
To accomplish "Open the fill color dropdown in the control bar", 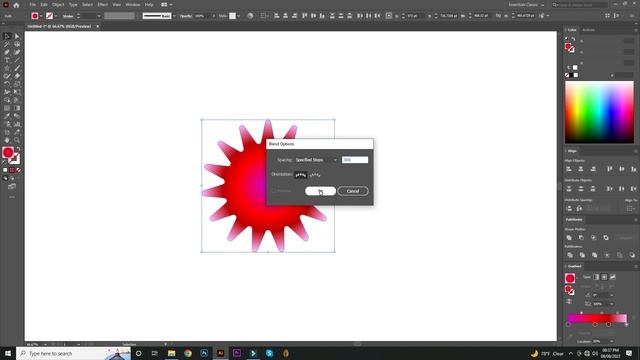I will 41,16.
